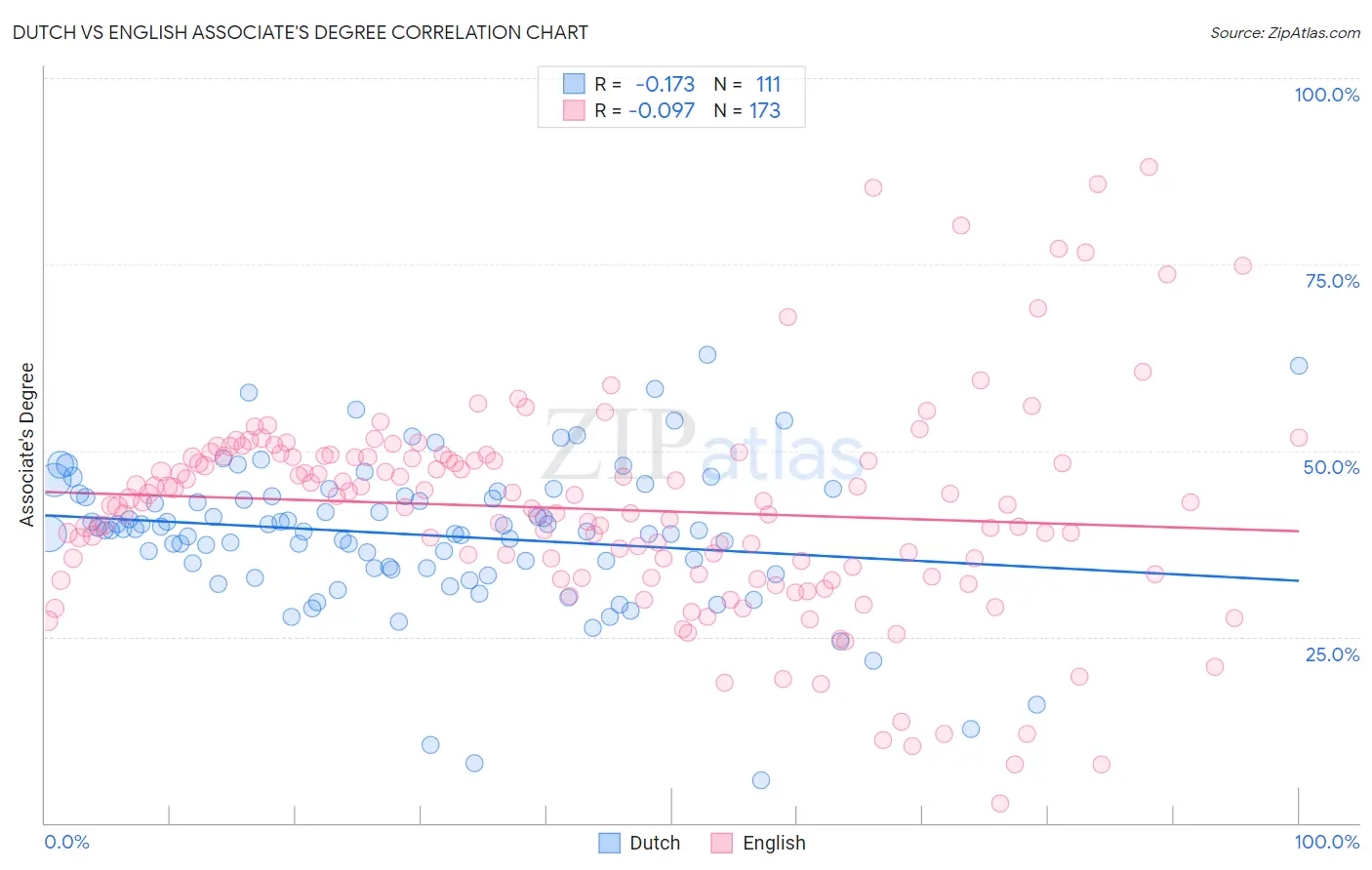Click the 100.0% x-axis label
Viewport: 1372px width, 870px height.
tap(1326, 842)
